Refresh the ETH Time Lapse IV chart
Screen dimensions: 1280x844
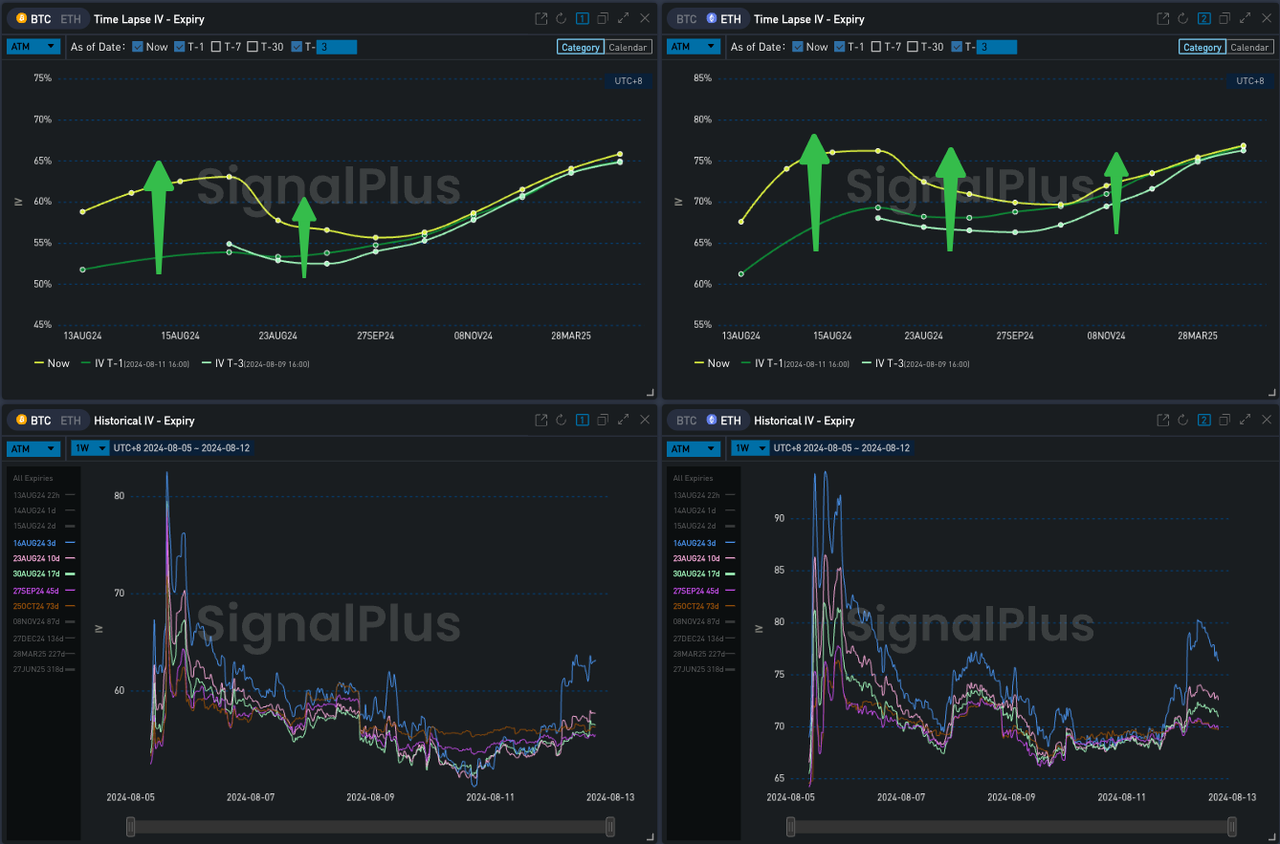[1184, 19]
